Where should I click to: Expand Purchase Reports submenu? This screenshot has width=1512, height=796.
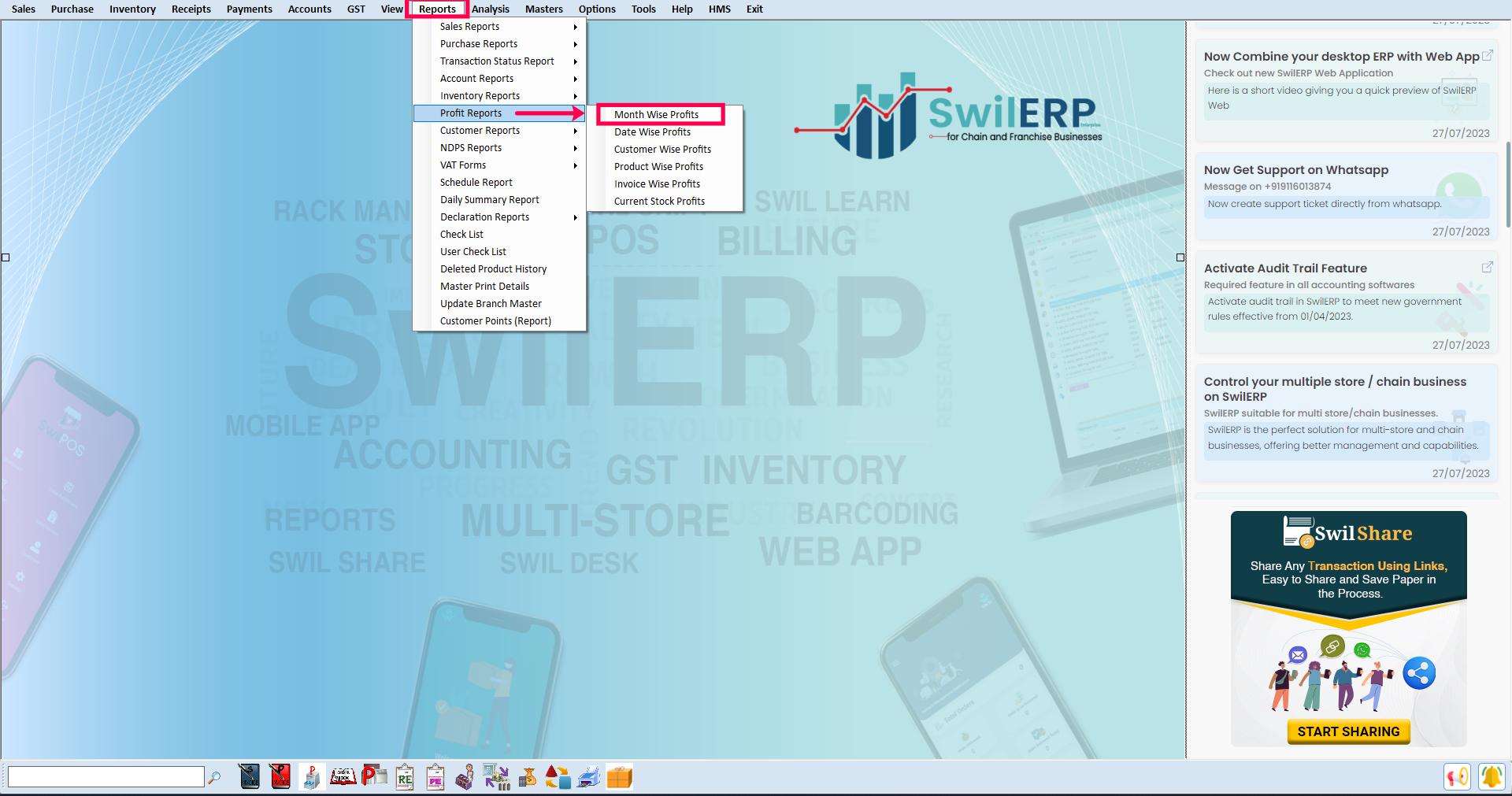click(x=499, y=44)
